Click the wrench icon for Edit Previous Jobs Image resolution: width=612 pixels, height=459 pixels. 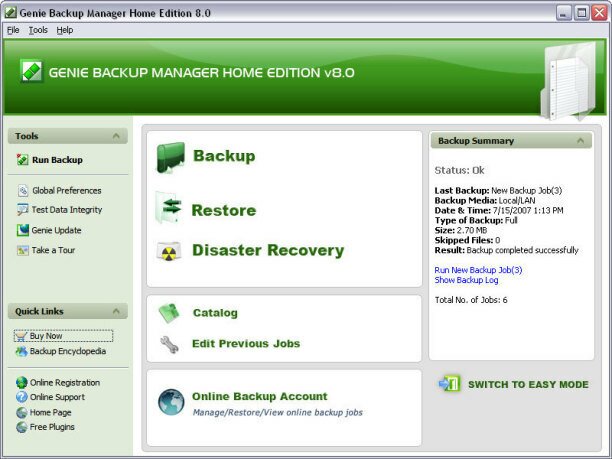(169, 344)
